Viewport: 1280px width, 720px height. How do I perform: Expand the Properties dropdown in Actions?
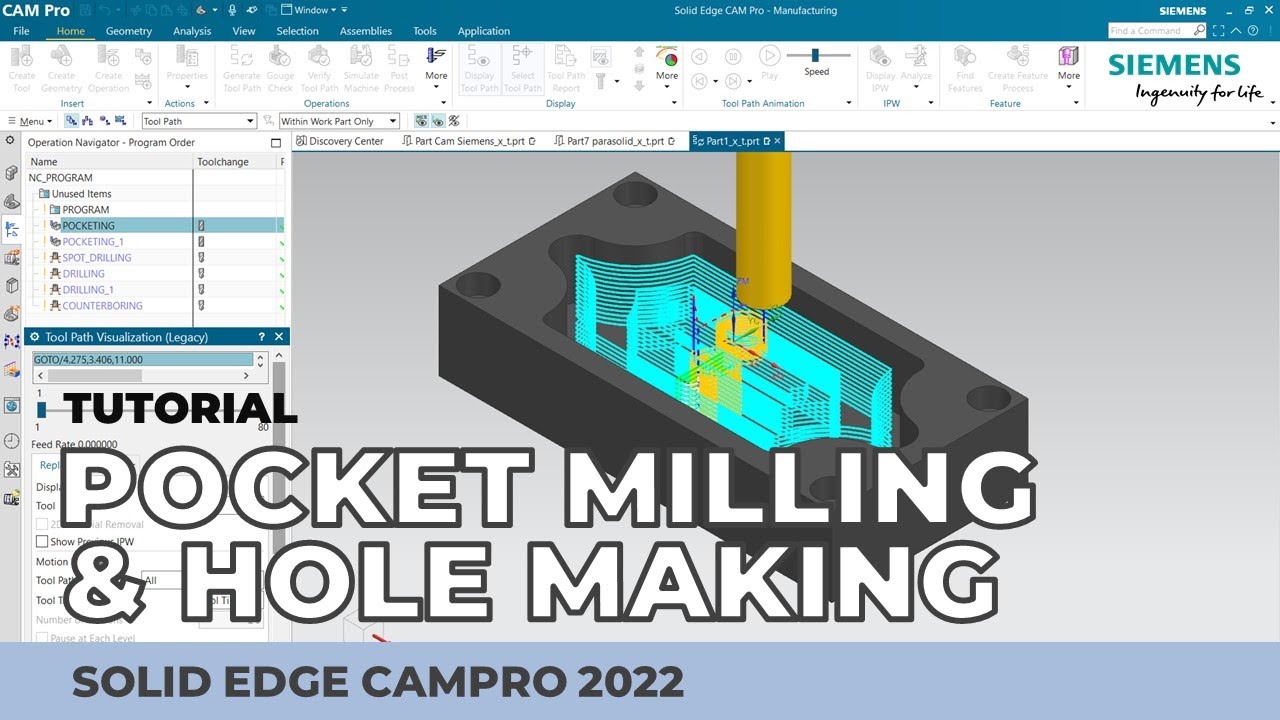[x=187, y=86]
